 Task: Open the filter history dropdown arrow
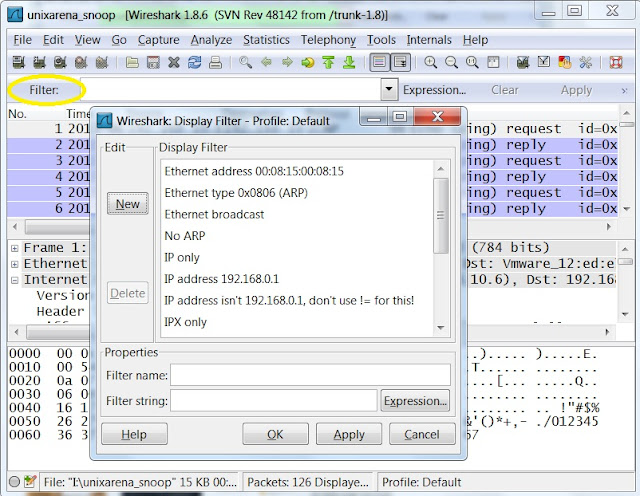click(x=389, y=89)
